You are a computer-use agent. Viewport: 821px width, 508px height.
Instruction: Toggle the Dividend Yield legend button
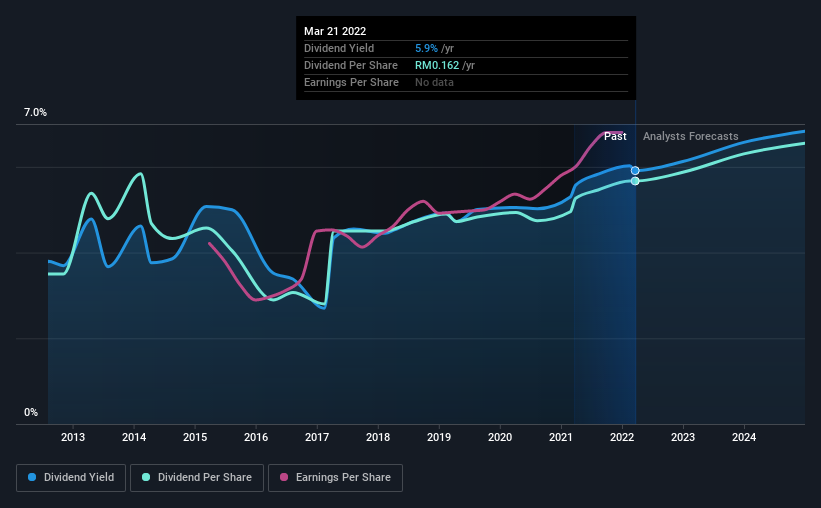pyautogui.click(x=71, y=478)
